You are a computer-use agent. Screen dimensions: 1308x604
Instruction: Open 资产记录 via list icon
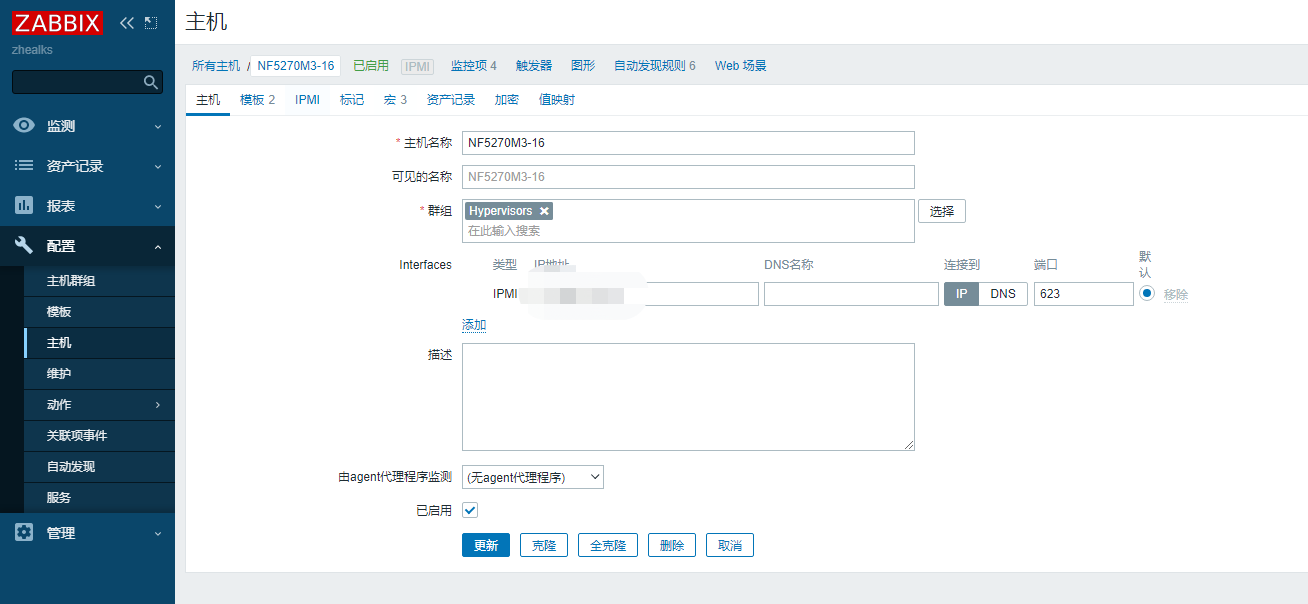[x=24, y=166]
